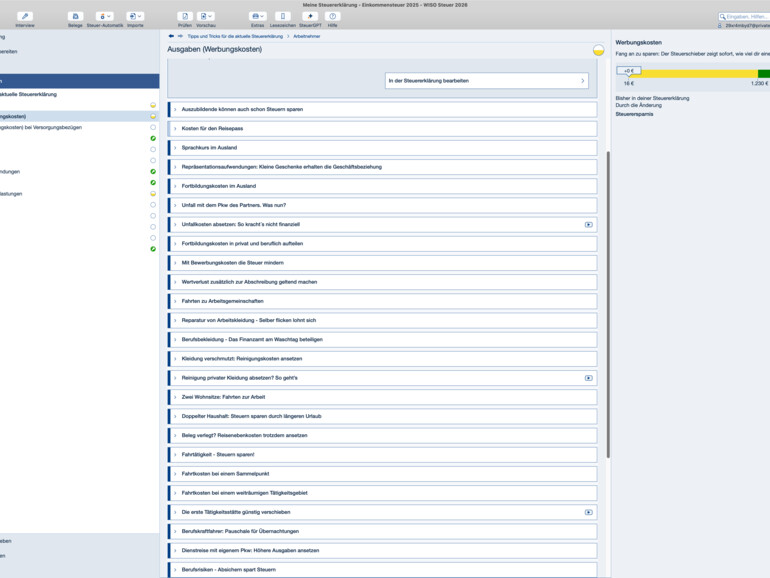Viewport: 770px width, 578px height.
Task: Open the tip Fahrtätigkeit - Steuern sparen!
Action: click(383, 454)
